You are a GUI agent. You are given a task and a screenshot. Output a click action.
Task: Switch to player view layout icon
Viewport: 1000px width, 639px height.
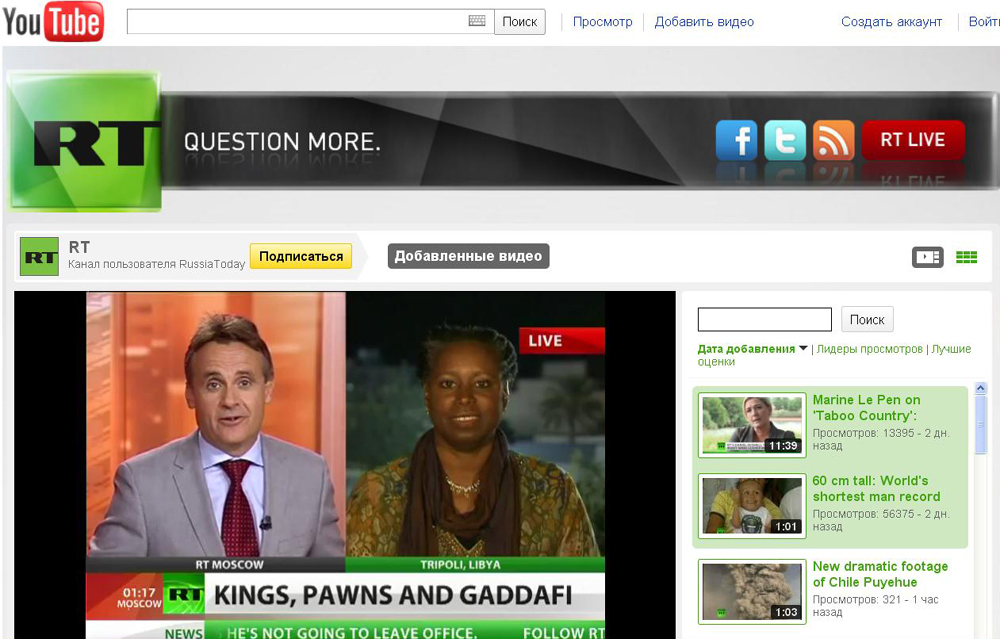click(927, 257)
